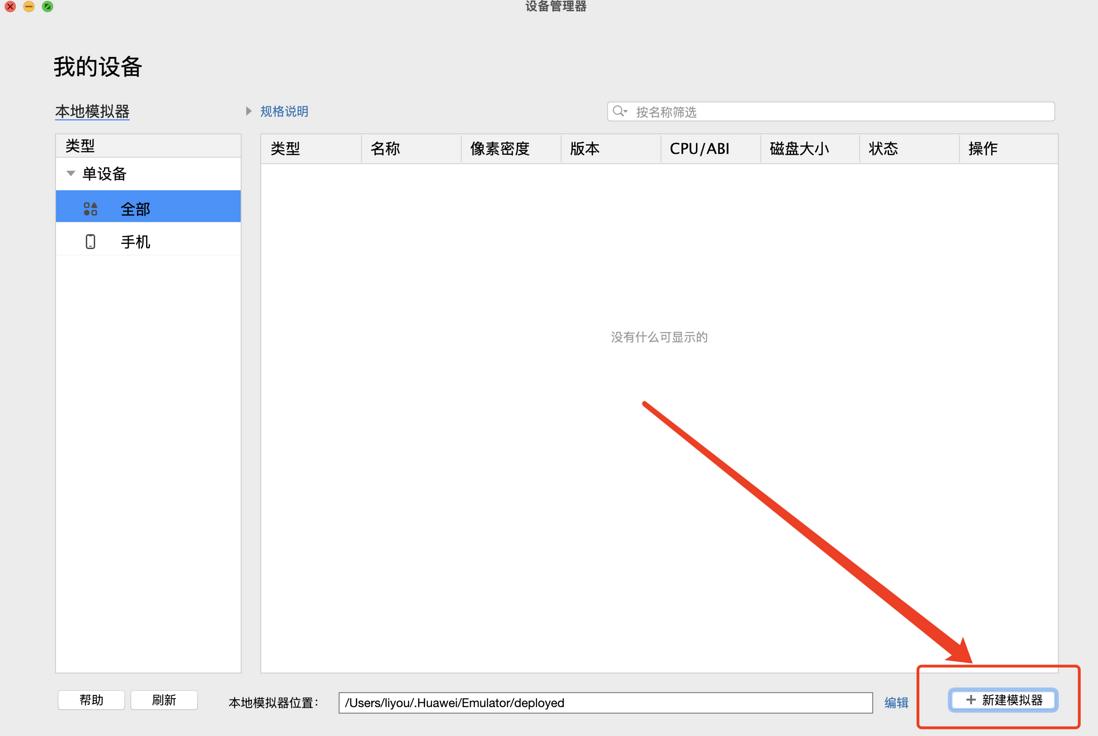
Task: Click the 本地模拟器位置 path field
Action: [606, 702]
